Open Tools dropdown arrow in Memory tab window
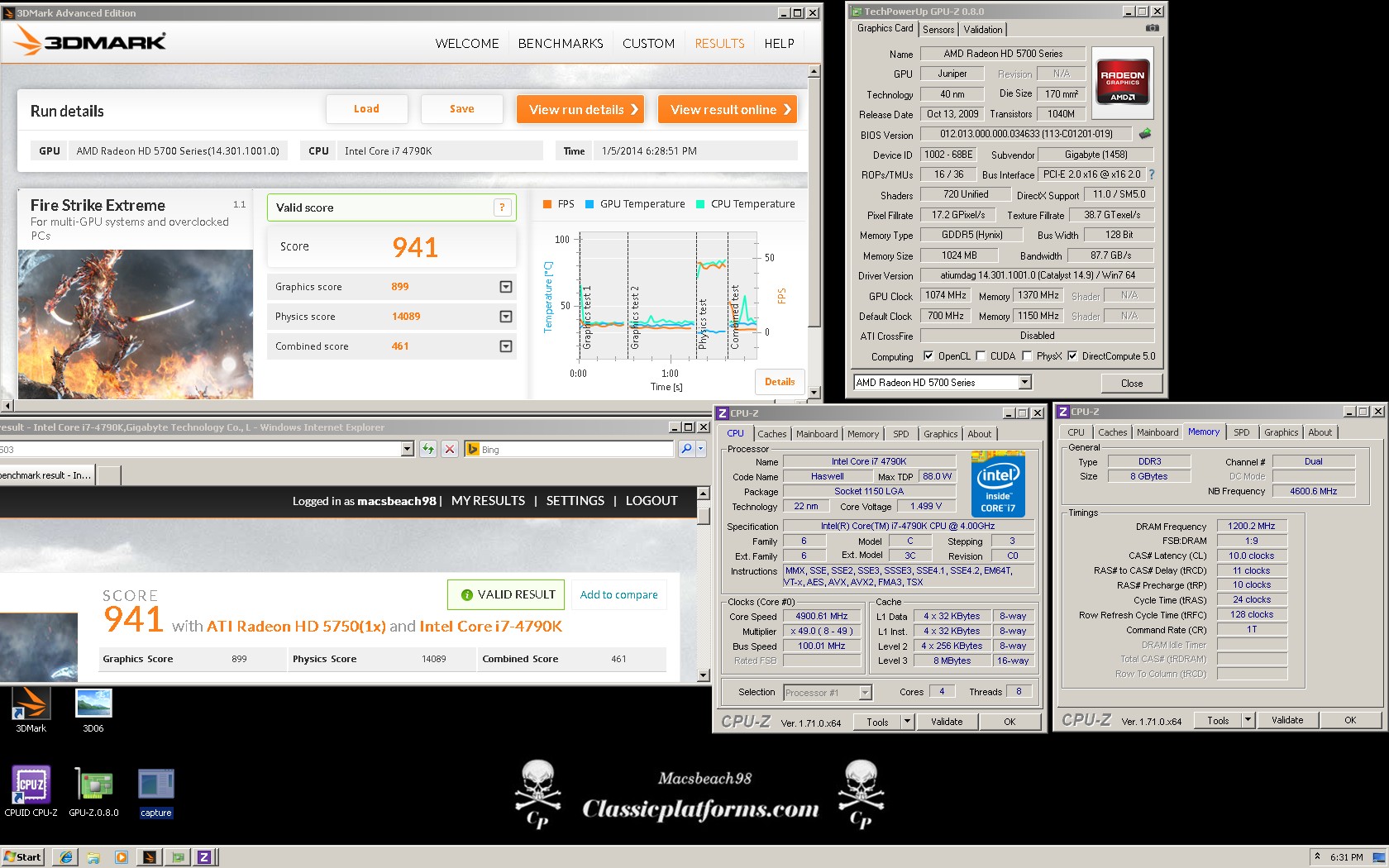 point(1248,720)
